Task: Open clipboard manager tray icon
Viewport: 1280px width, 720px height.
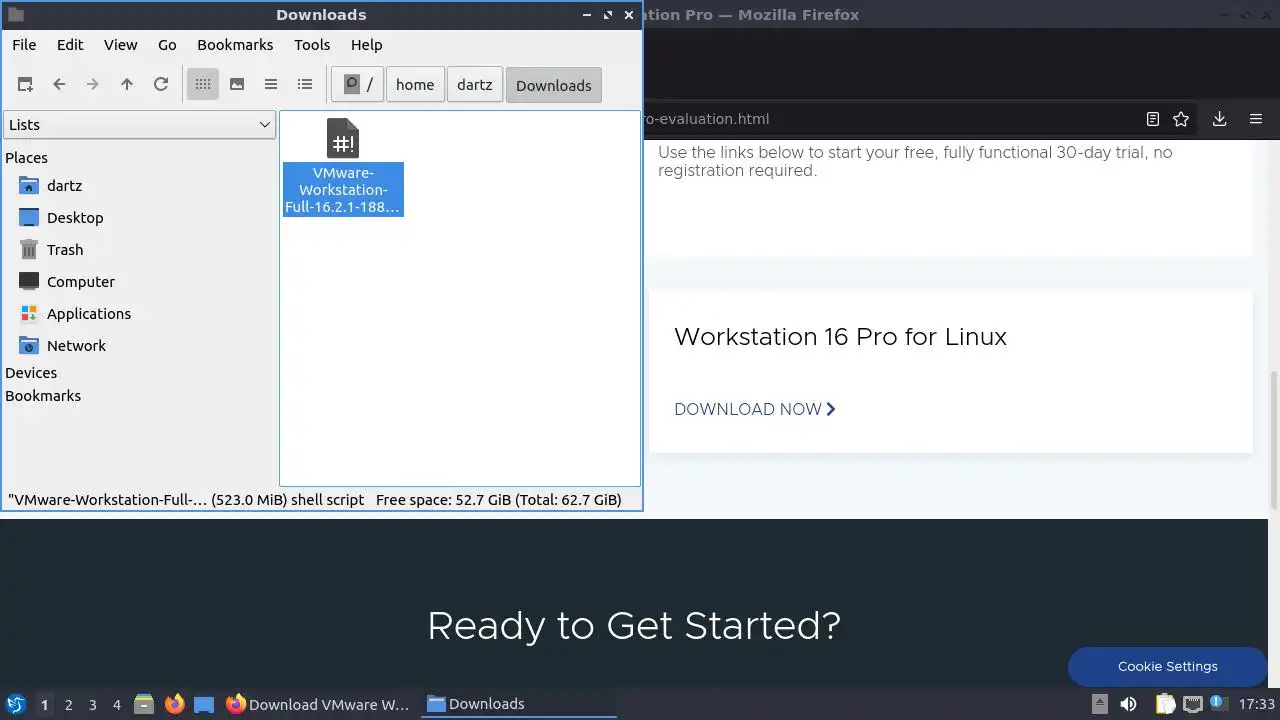Action: point(1166,704)
